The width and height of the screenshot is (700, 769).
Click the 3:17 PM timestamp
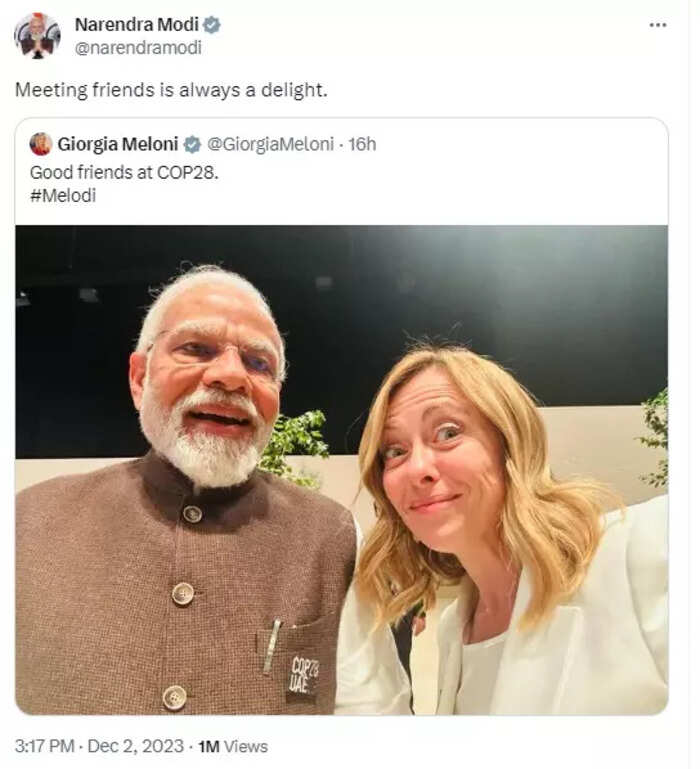(45, 746)
